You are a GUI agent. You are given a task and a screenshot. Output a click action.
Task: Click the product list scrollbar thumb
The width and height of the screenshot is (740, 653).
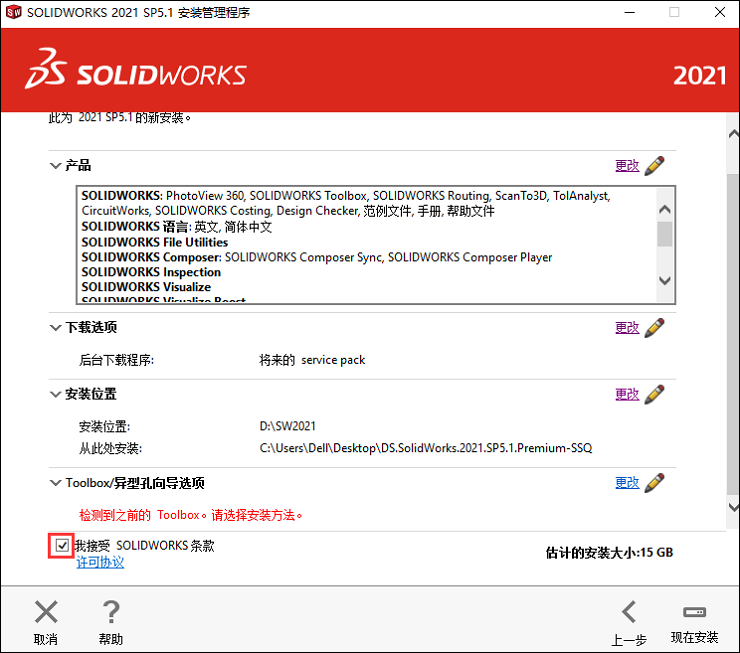click(x=664, y=234)
